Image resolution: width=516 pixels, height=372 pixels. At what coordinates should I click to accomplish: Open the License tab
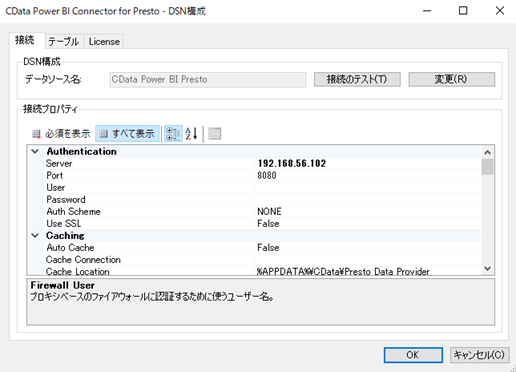pos(104,42)
